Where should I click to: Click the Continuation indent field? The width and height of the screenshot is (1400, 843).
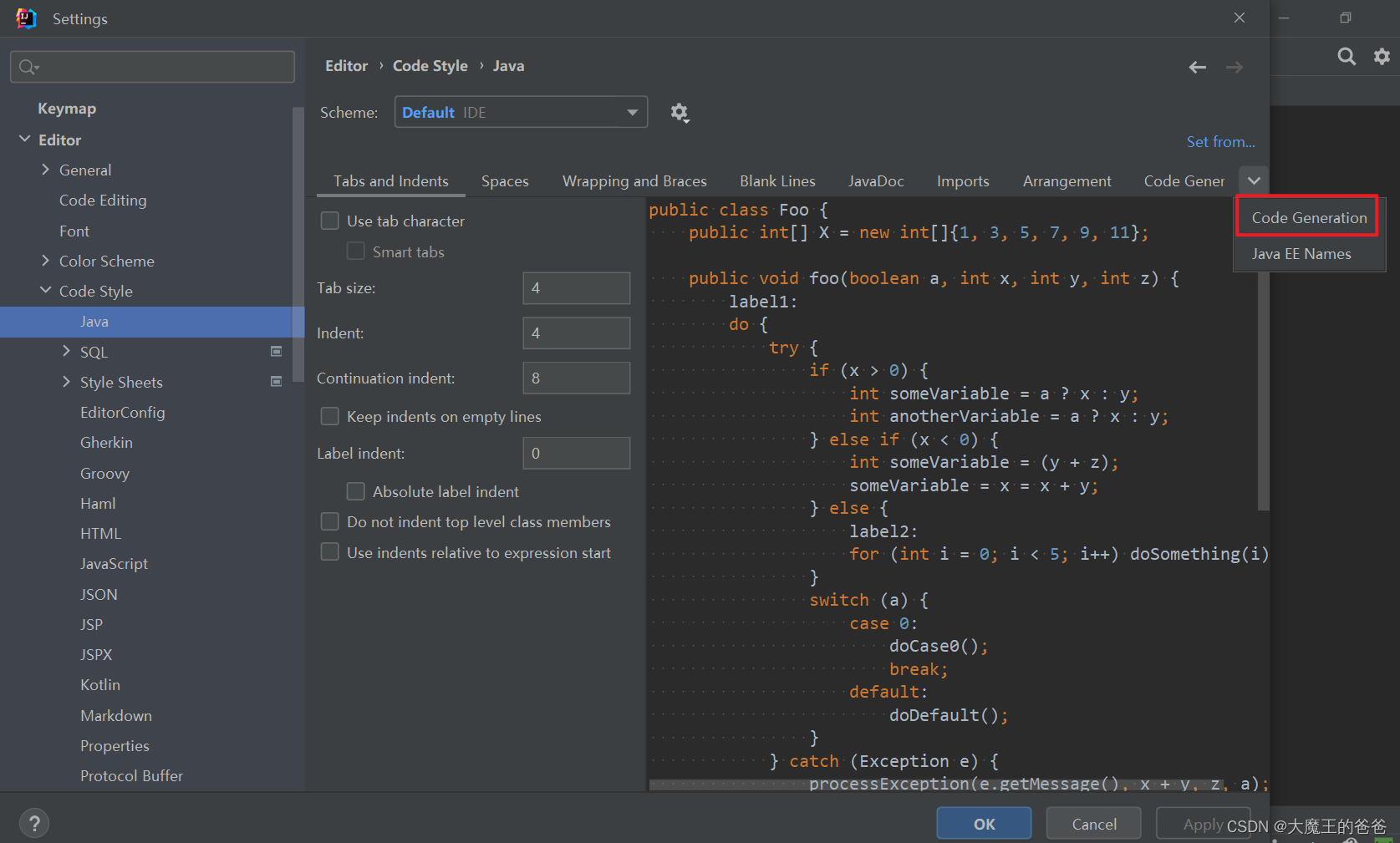click(x=576, y=378)
